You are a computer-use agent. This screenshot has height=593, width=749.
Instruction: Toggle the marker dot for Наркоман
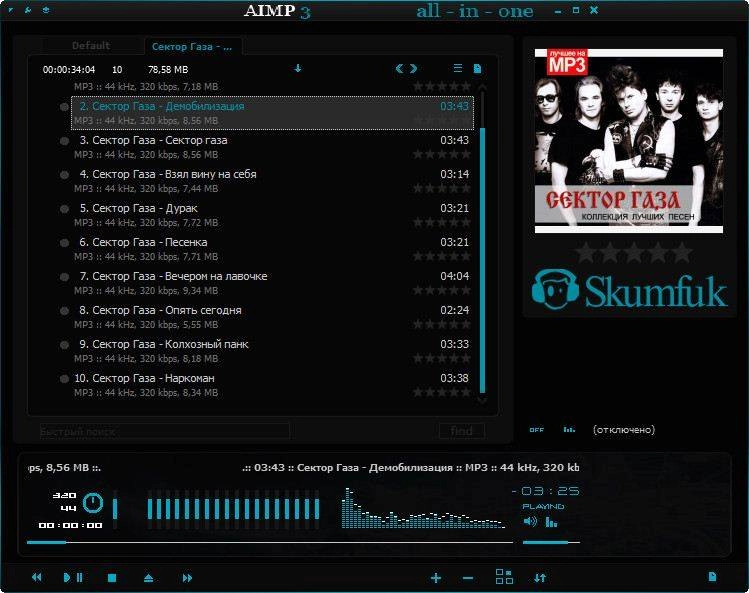(x=64, y=379)
